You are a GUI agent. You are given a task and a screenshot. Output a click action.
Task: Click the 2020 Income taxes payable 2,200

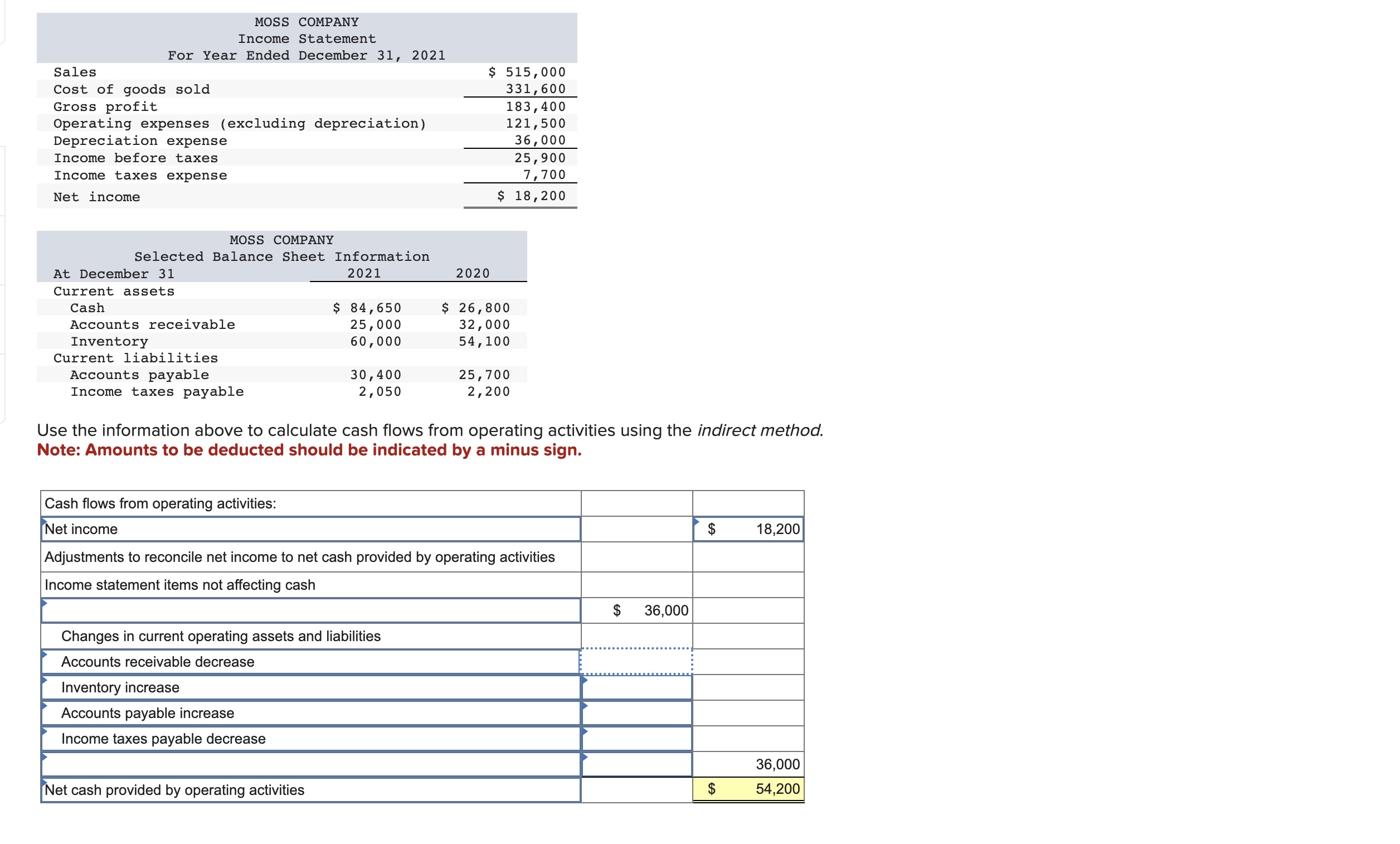pyautogui.click(x=489, y=391)
